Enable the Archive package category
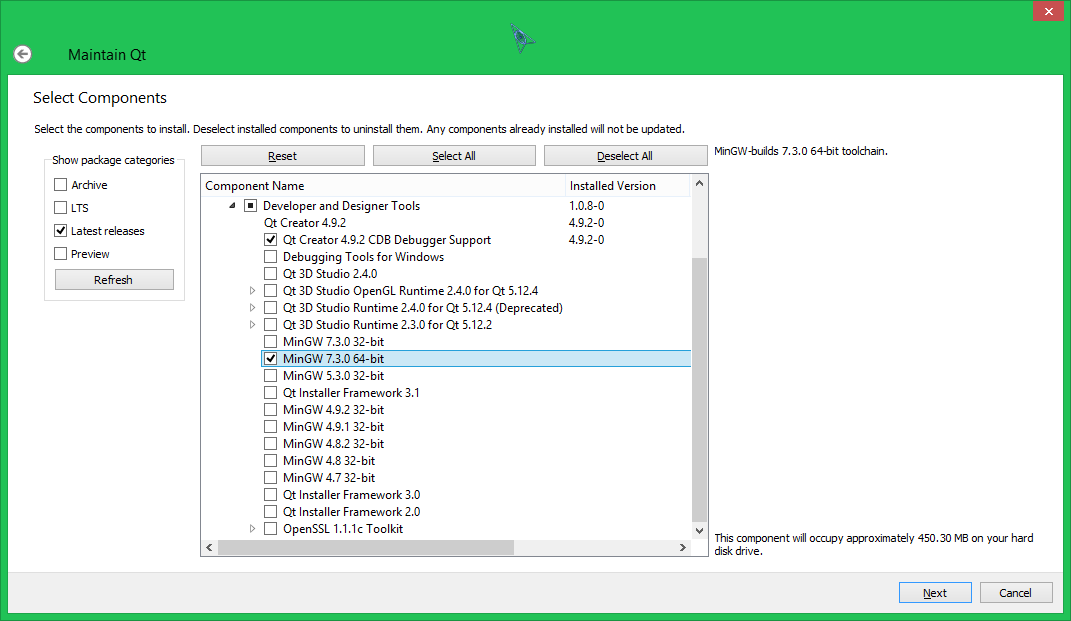Screen dimensions: 1071x621 click(61, 184)
